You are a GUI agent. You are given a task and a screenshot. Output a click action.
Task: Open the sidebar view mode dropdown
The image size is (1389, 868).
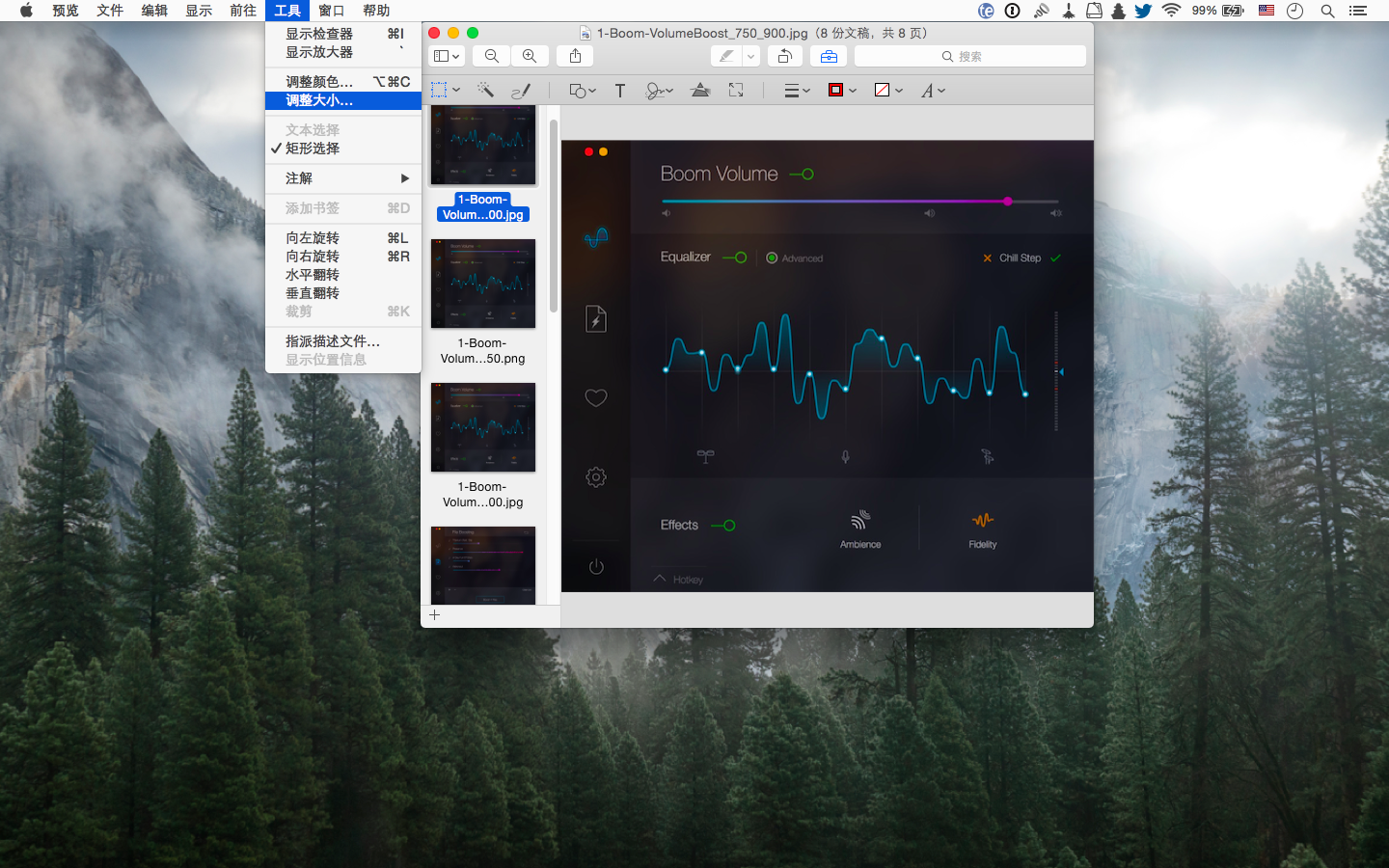447,56
